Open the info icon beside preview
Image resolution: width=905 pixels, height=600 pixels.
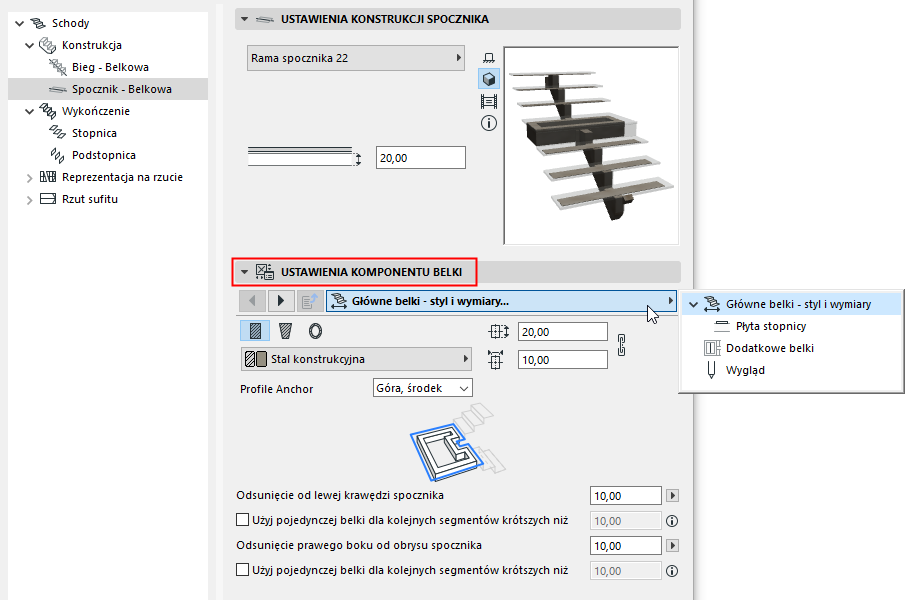(x=489, y=123)
